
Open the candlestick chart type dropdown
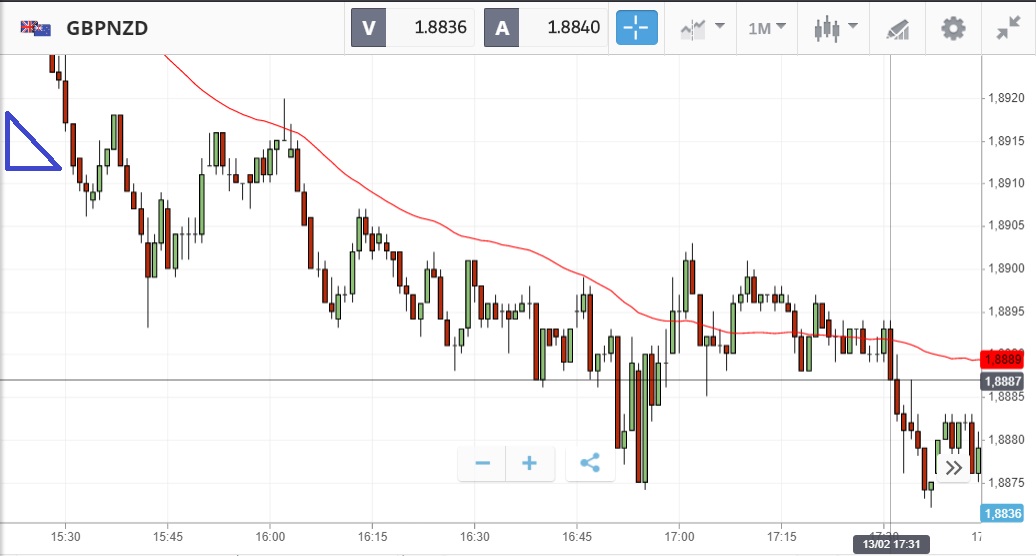pyautogui.click(x=836, y=27)
